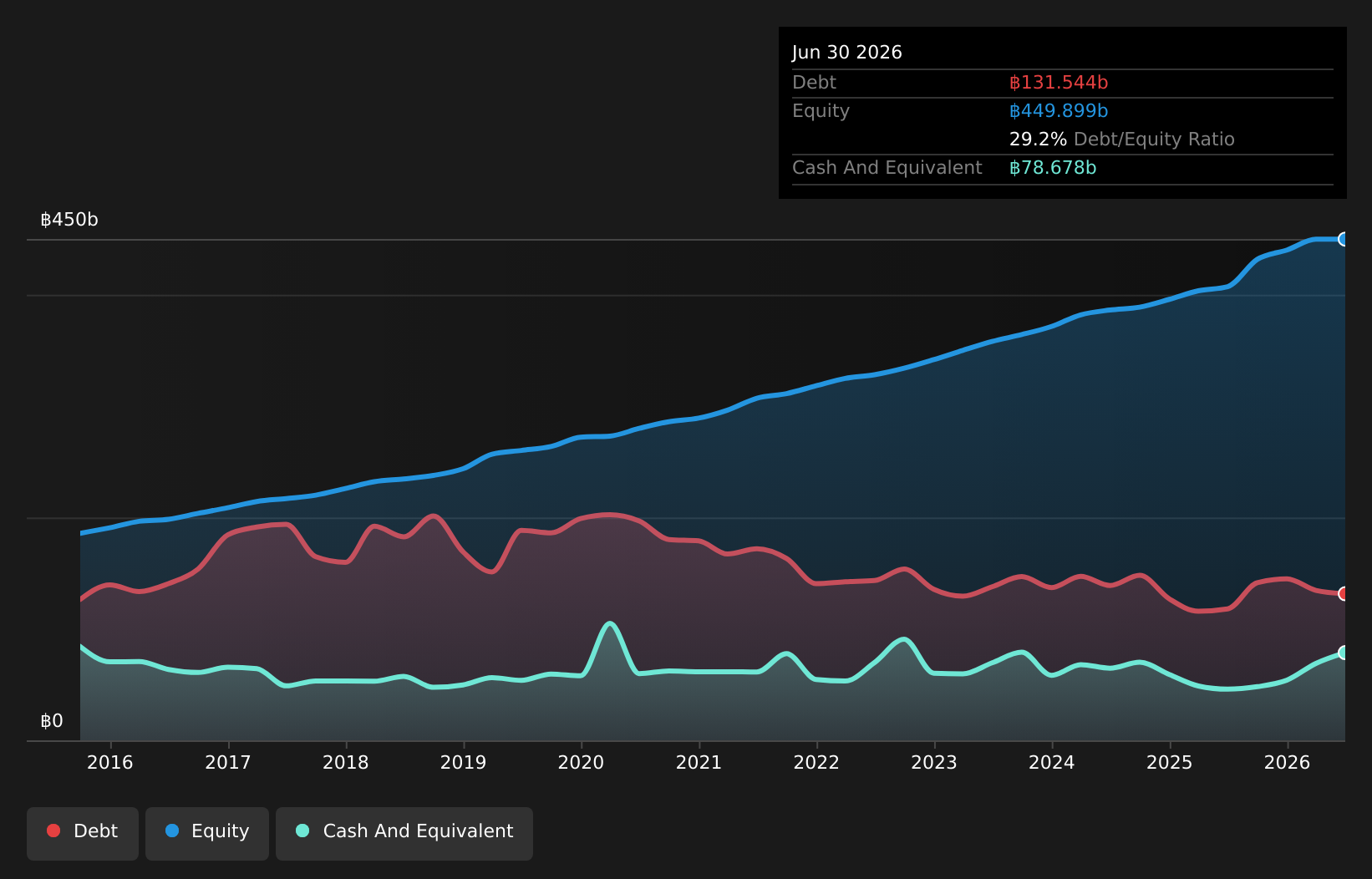Click the 2024 x-axis label
Viewport: 1372px width, 879px height.
1052,762
